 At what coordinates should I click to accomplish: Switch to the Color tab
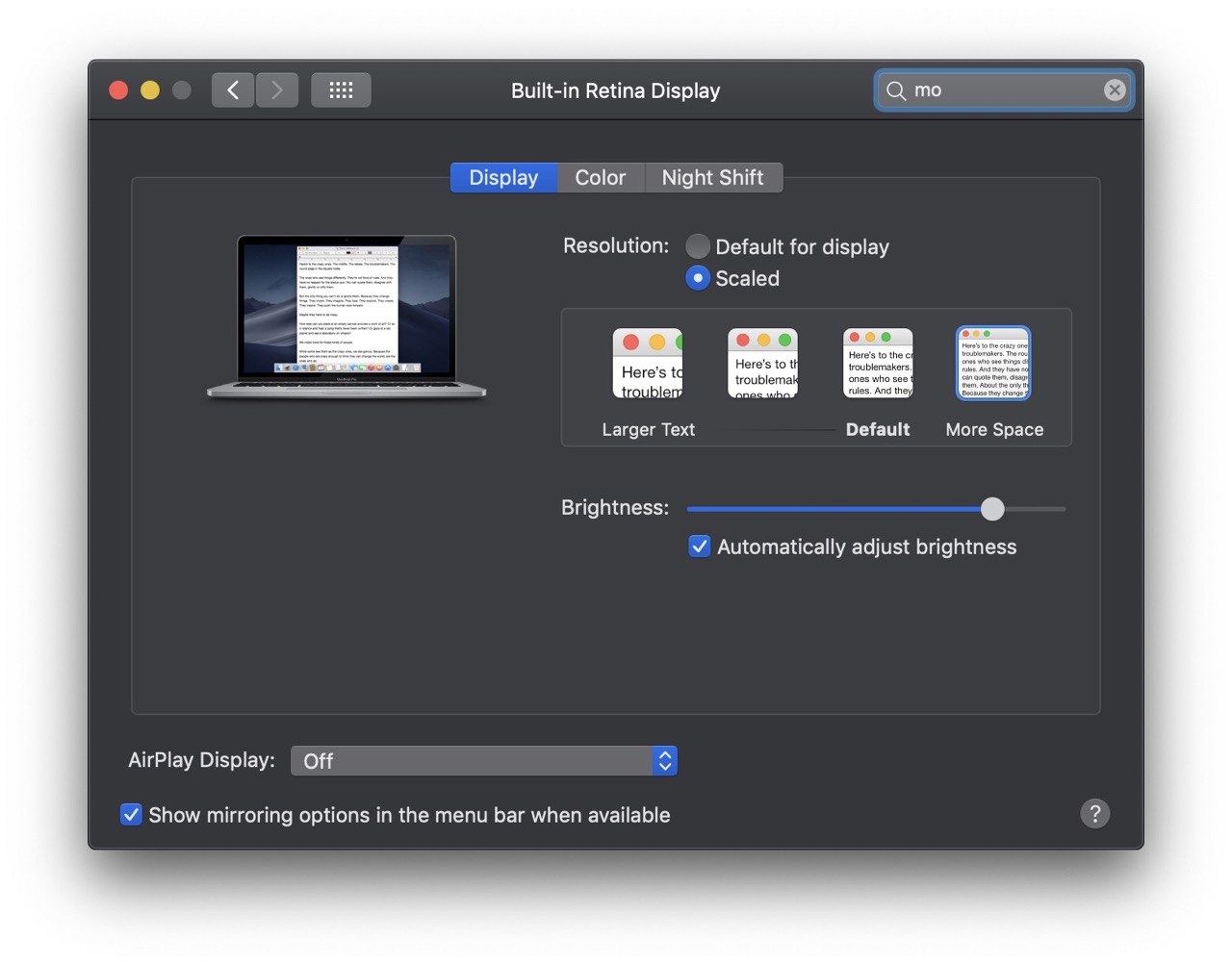pyautogui.click(x=601, y=178)
